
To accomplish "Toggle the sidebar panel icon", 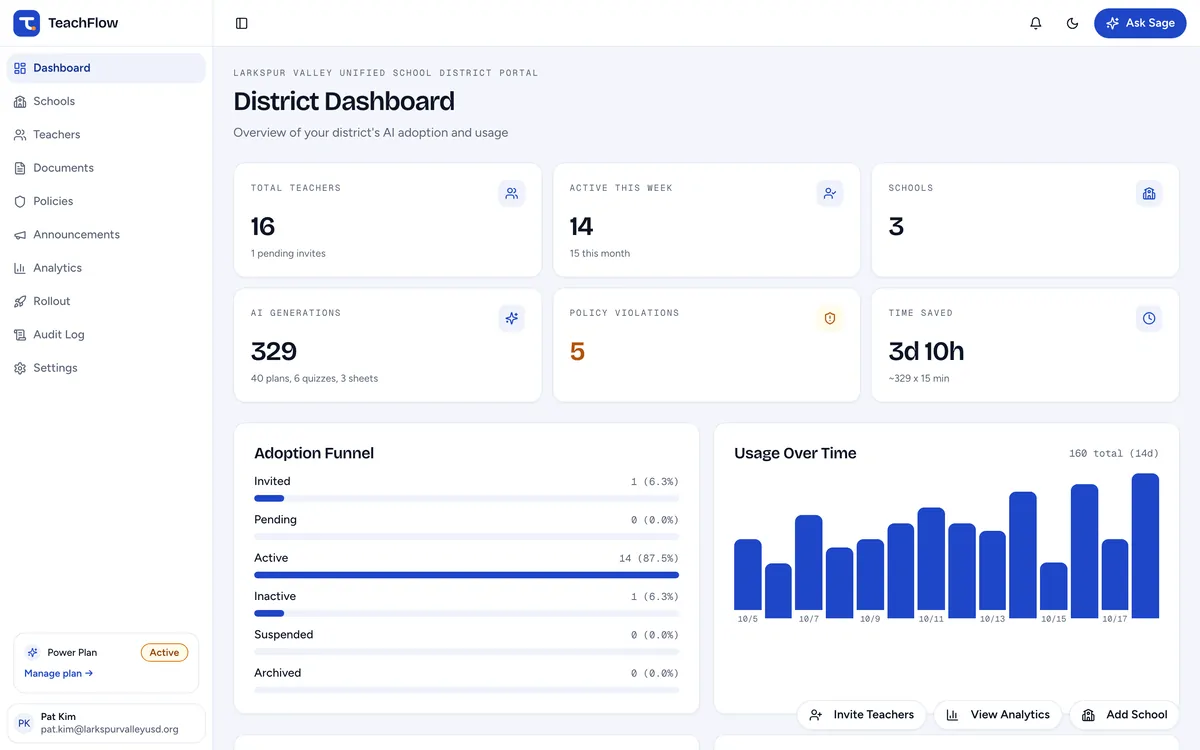I will click(242, 23).
